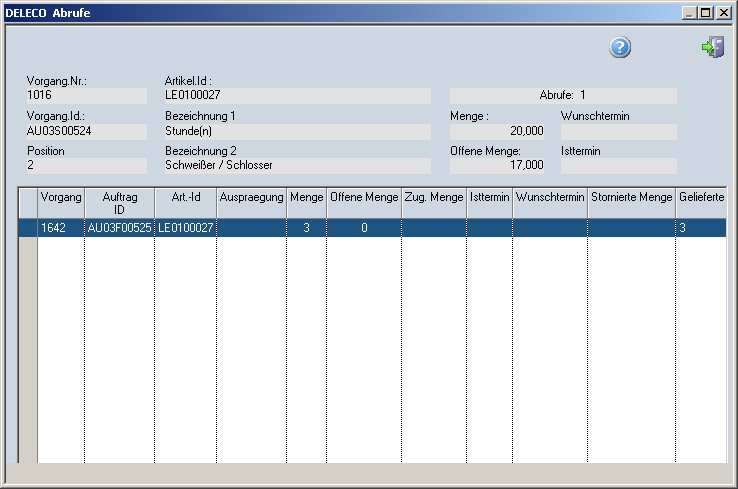The image size is (738, 489).
Task: Click the Art.-Id column header
Action: pos(185,198)
